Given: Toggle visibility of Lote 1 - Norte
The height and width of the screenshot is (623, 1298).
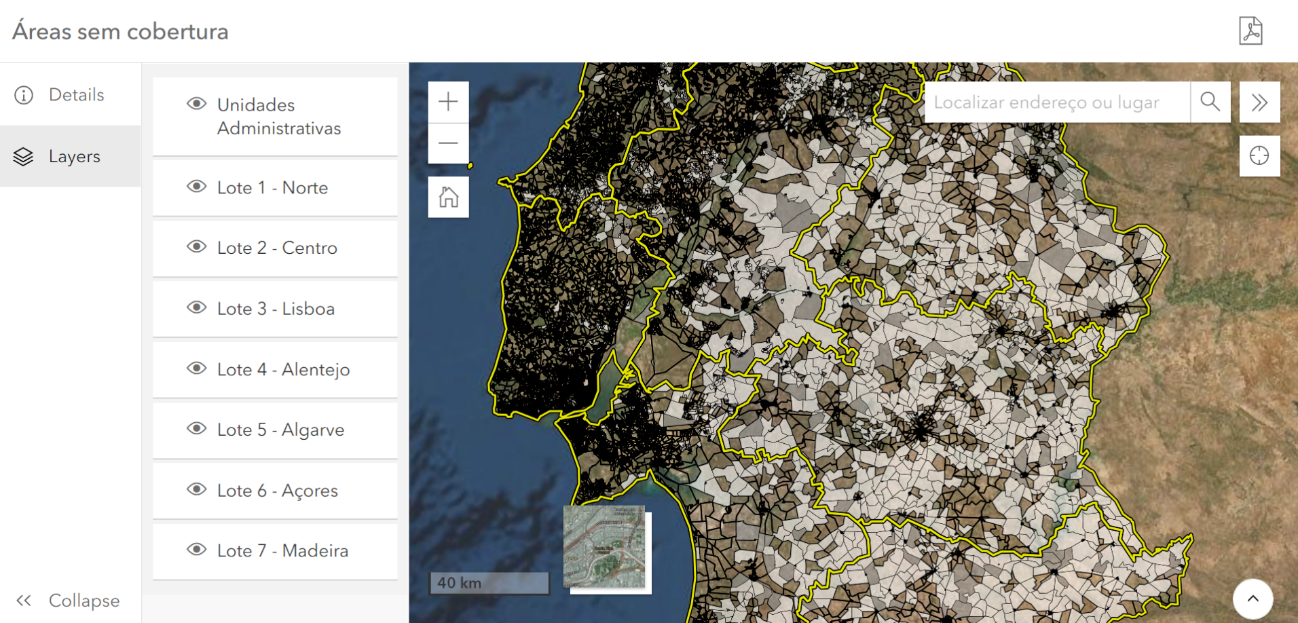Looking at the screenshot, I should (x=197, y=187).
